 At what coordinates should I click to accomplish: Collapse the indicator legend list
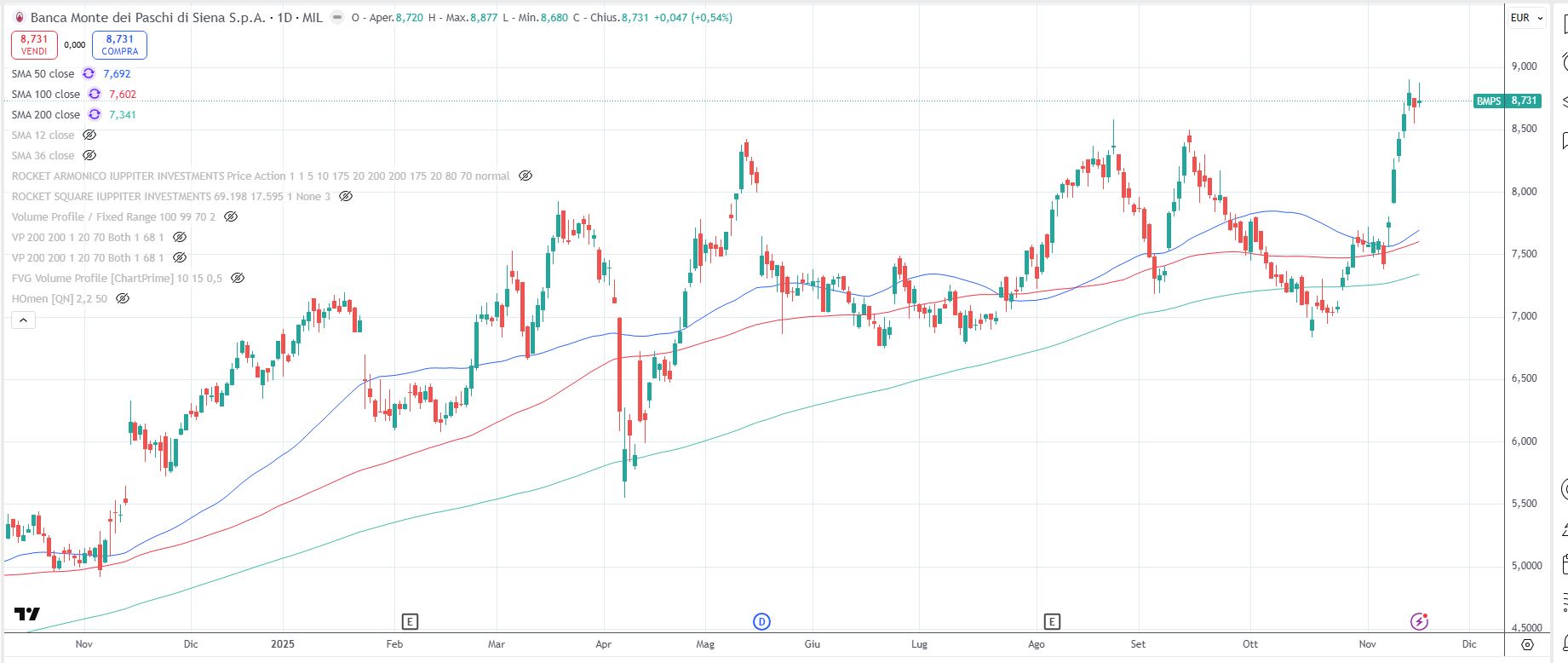pyautogui.click(x=23, y=320)
